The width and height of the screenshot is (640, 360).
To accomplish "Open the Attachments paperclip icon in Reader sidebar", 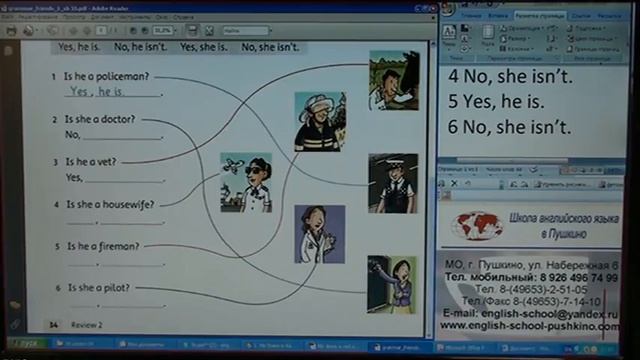I will tap(15, 324).
